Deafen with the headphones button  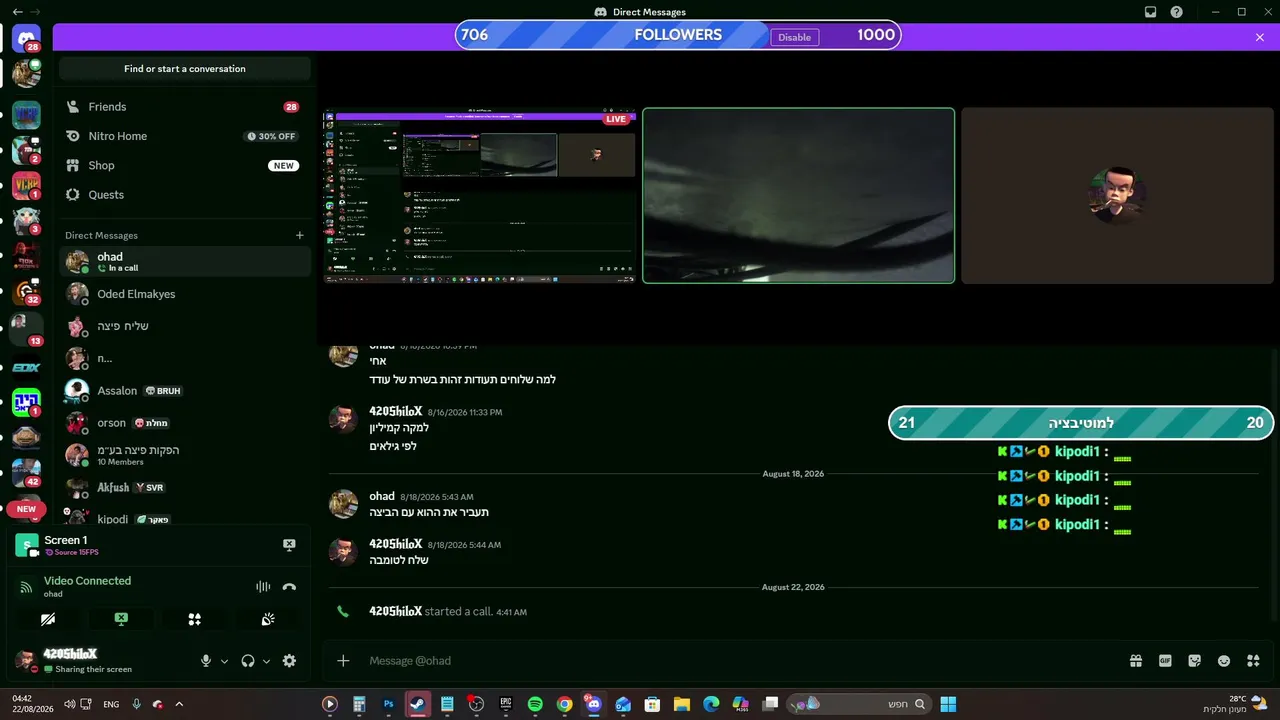[248, 661]
